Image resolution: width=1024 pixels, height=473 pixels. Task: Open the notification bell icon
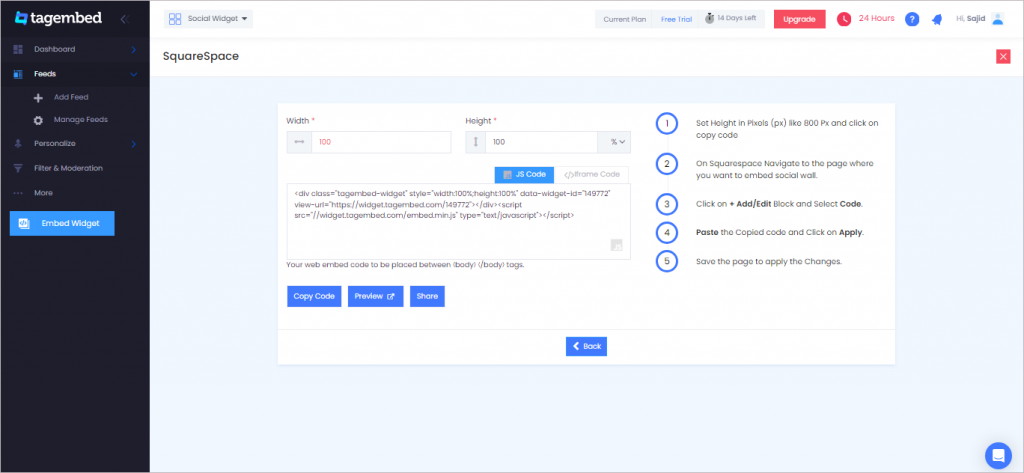coord(937,20)
